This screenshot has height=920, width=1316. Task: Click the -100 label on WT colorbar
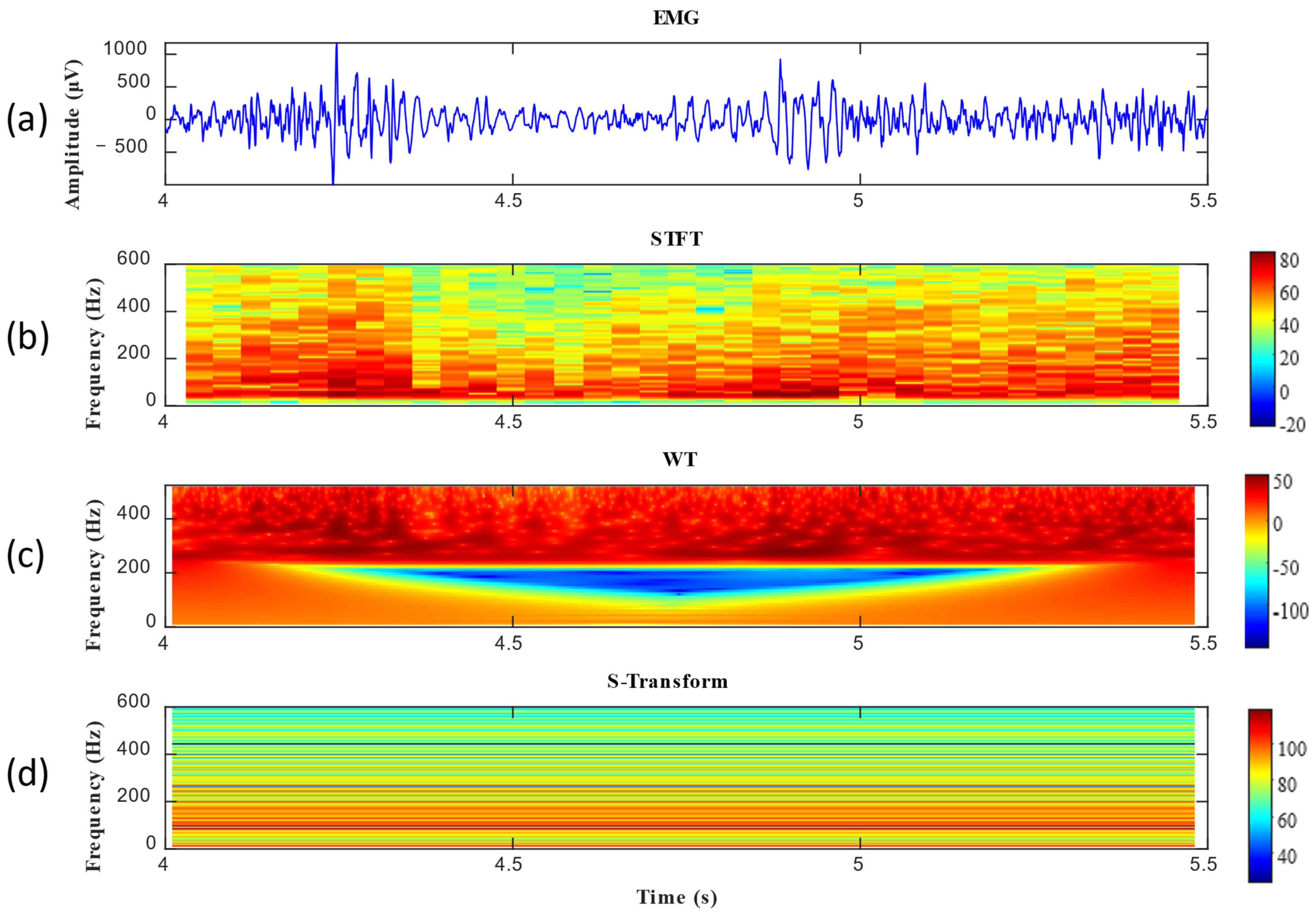(1290, 612)
